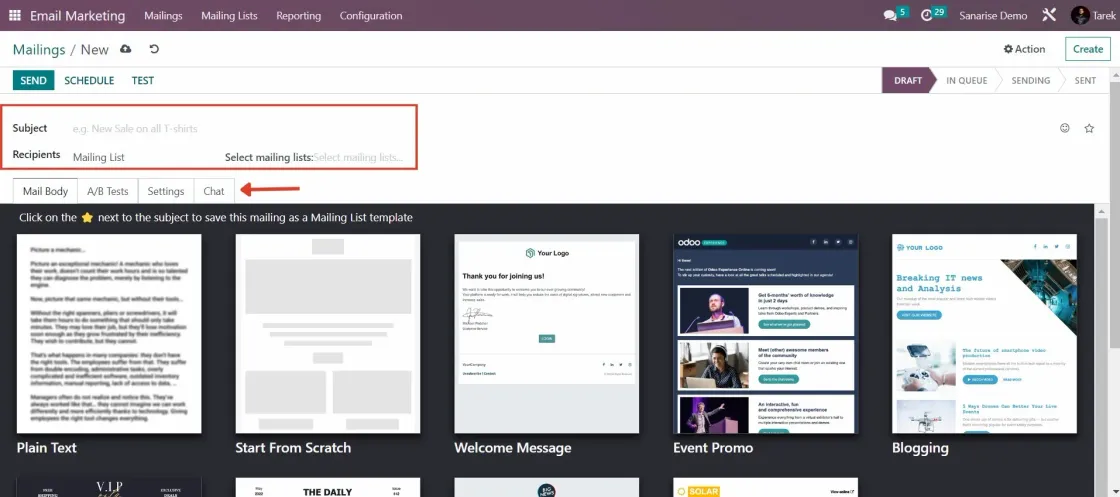Open the apps grid menu icon
Viewport: 1120px width, 497px height.
tap(14, 15)
